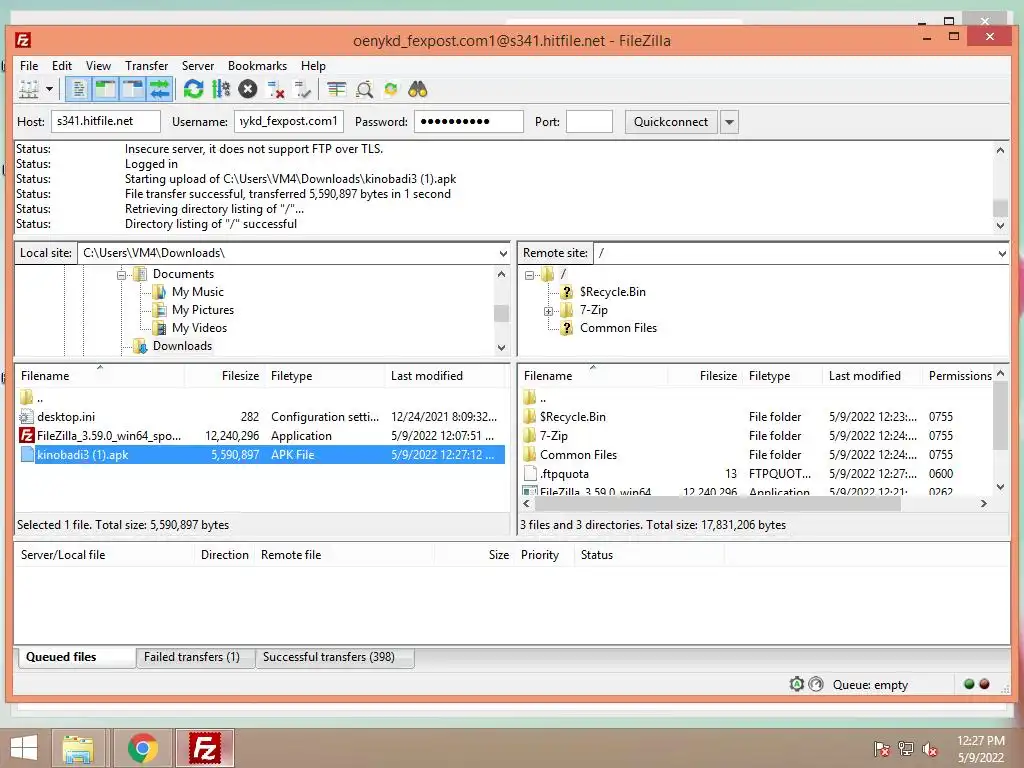Select My Pictures in local tree
The image size is (1024, 768).
202,310
